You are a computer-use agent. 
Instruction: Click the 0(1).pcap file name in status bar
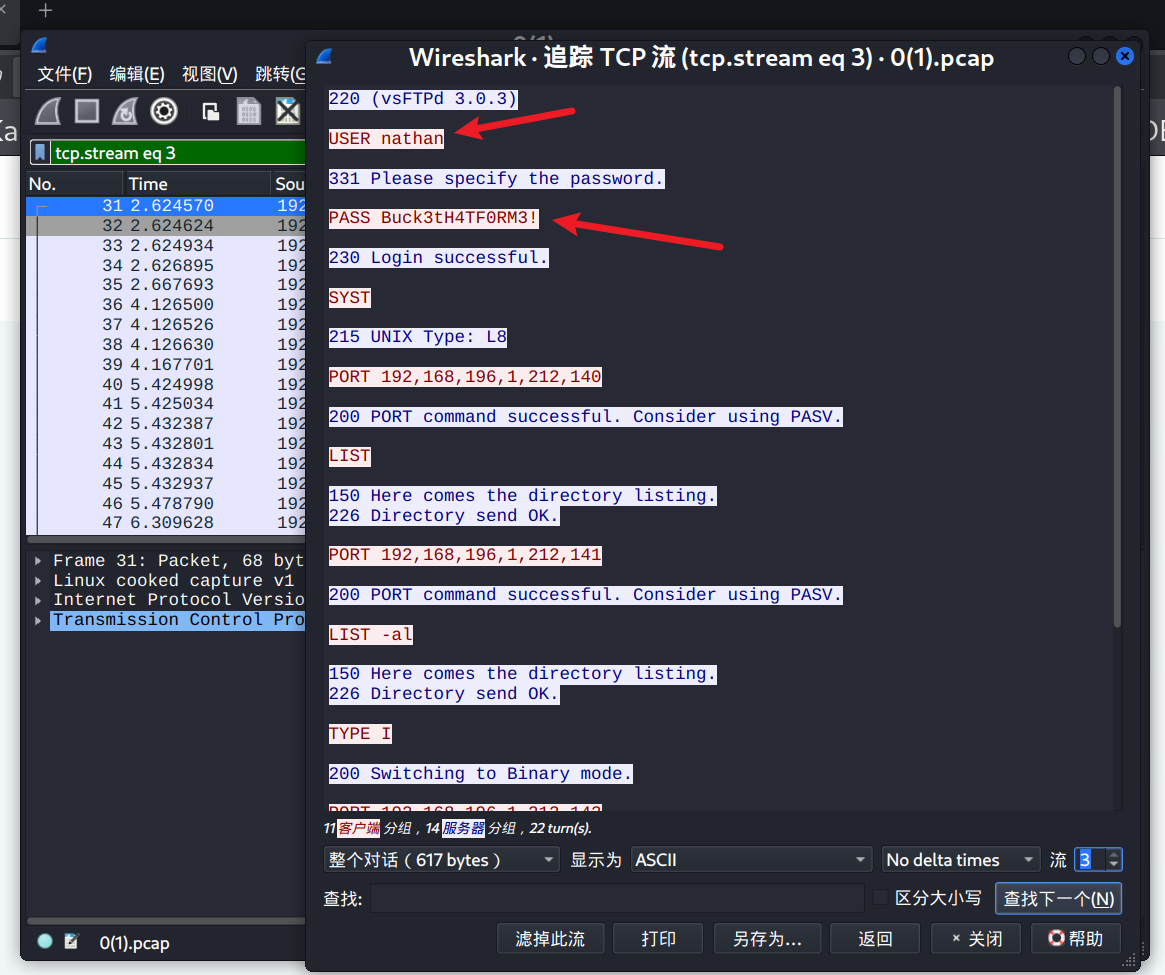(x=134, y=942)
